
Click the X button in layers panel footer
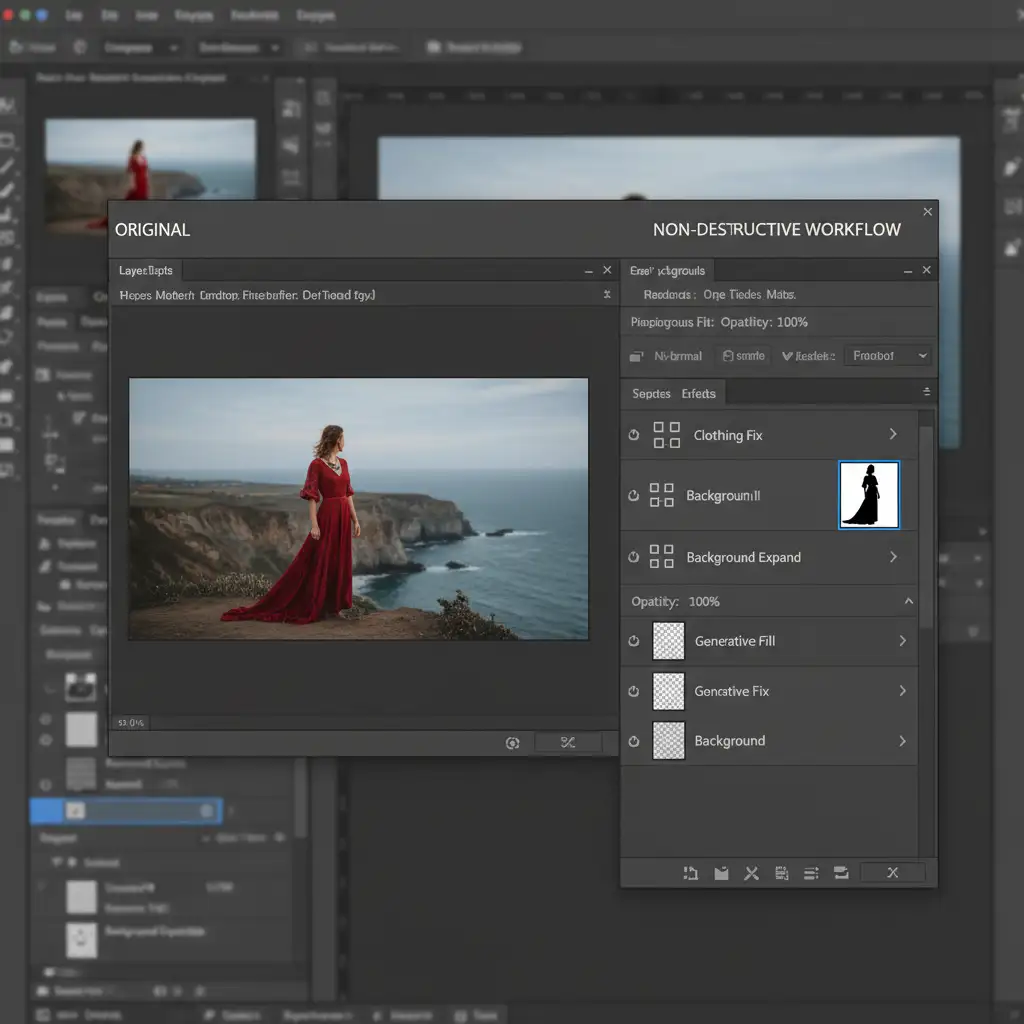click(x=893, y=873)
